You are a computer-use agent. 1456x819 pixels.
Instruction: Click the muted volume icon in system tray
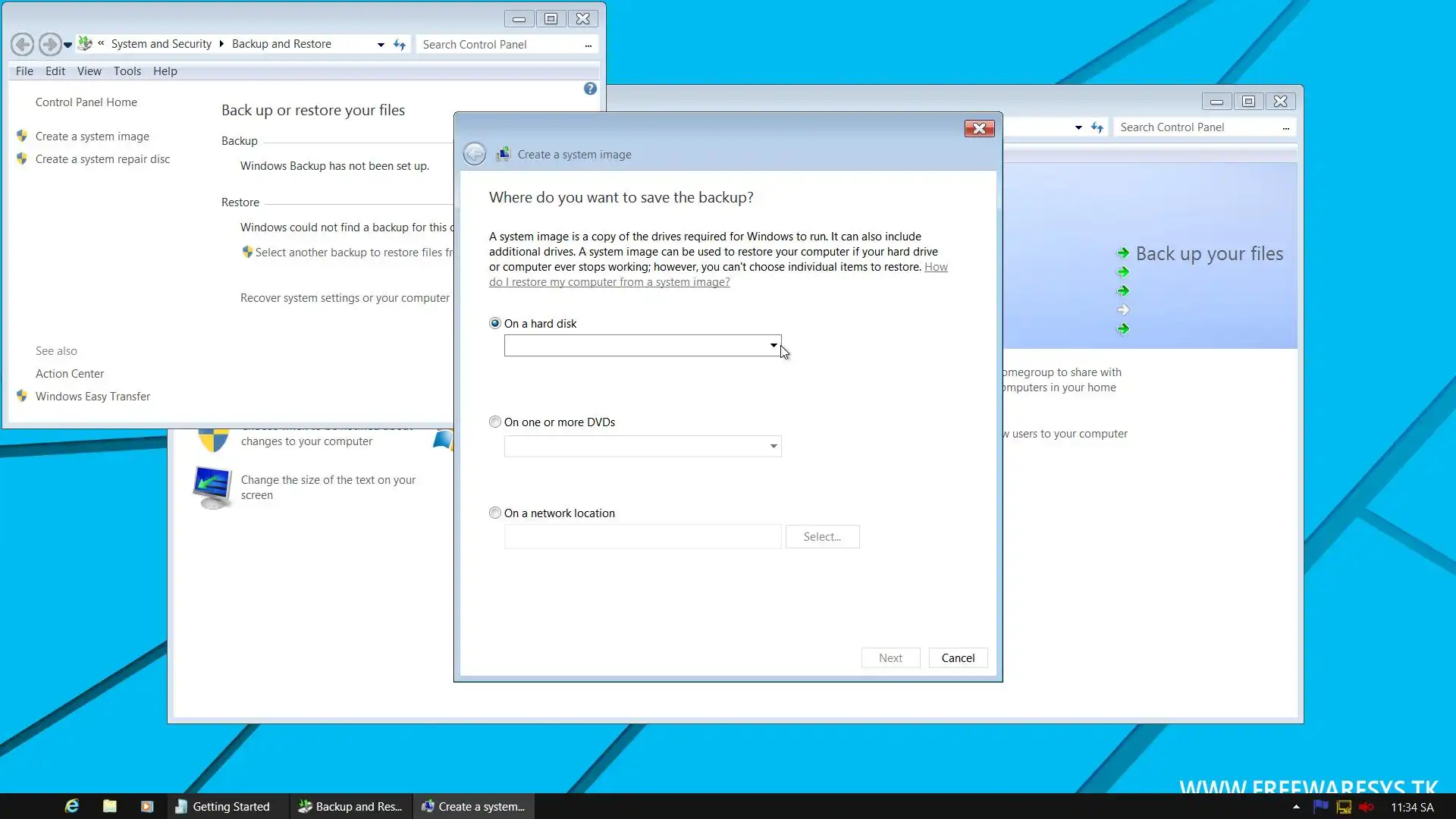pyautogui.click(x=1367, y=806)
